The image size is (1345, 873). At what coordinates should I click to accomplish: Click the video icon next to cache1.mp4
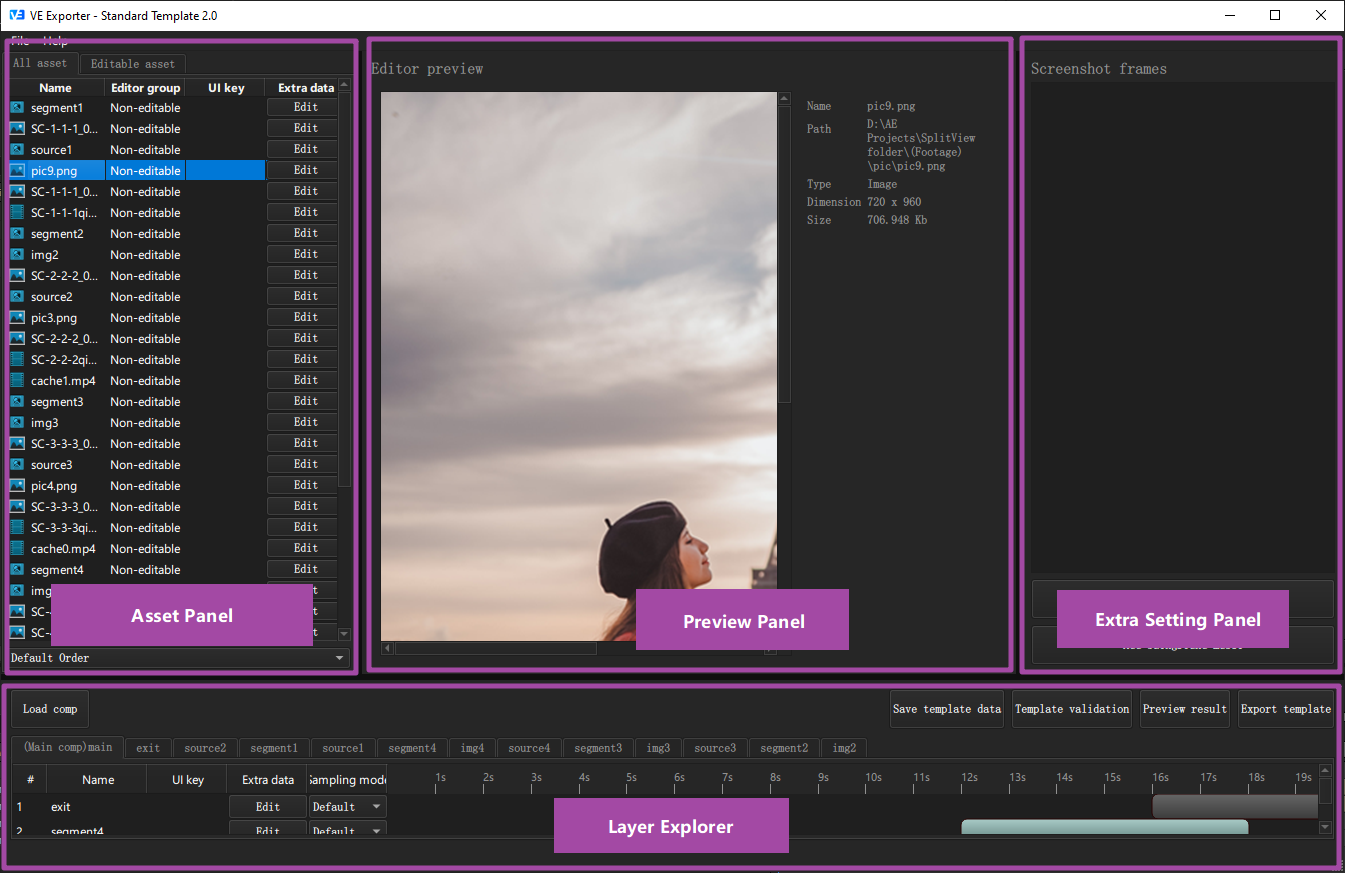tap(16, 380)
